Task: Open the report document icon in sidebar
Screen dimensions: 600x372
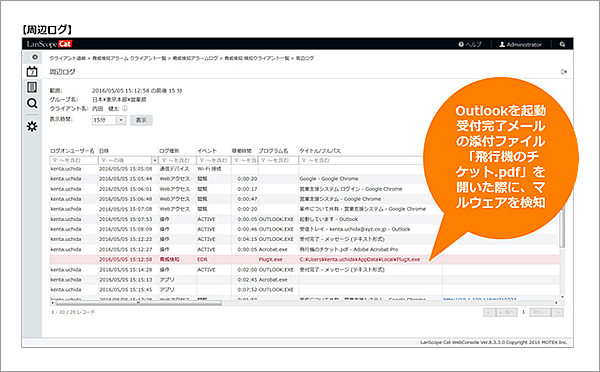Action: point(32,87)
